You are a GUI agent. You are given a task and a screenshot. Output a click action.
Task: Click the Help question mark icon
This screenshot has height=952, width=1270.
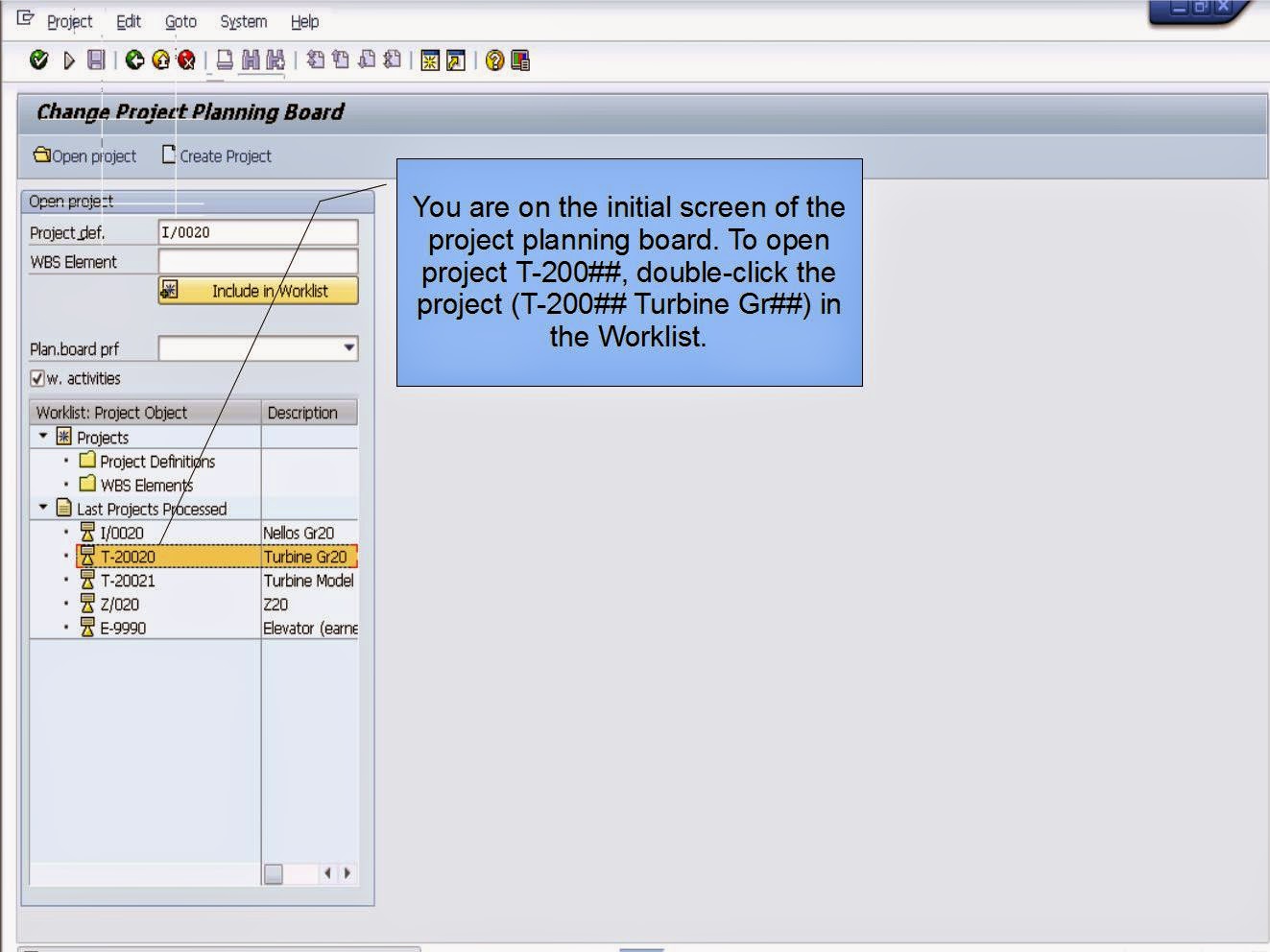(495, 60)
